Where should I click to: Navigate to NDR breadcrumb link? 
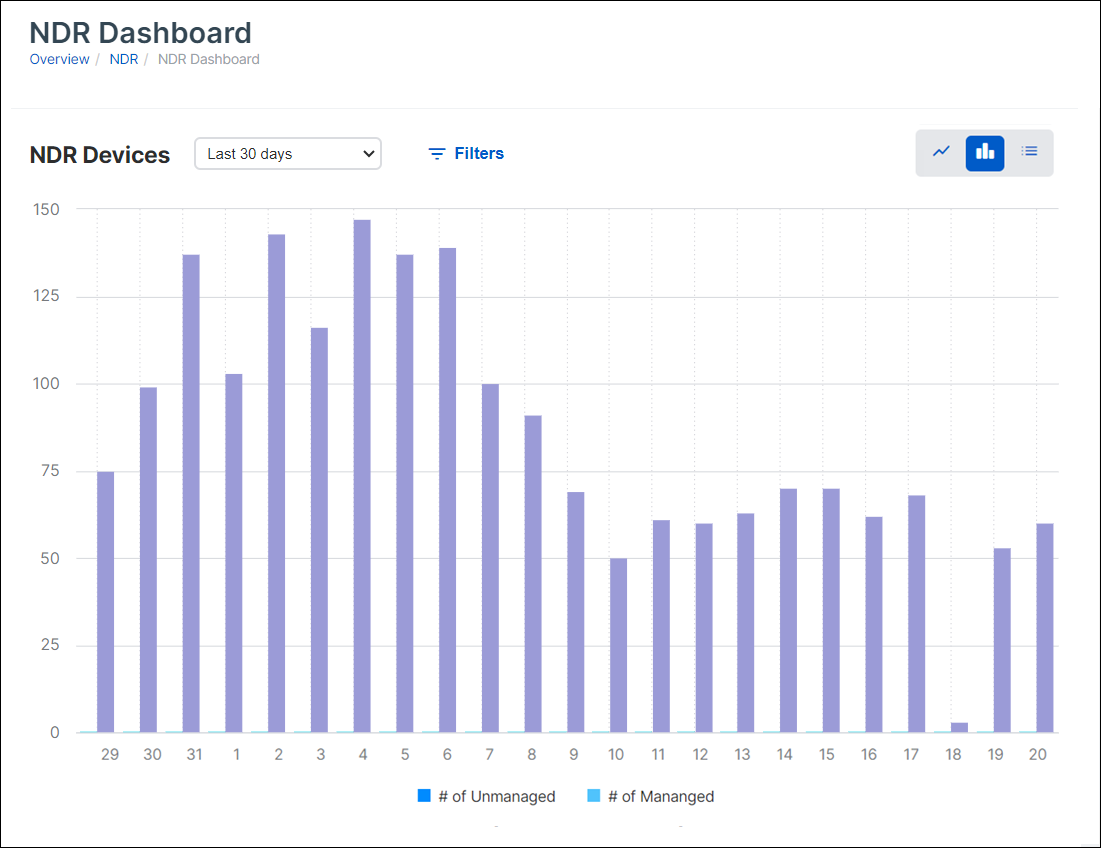pyautogui.click(x=124, y=59)
